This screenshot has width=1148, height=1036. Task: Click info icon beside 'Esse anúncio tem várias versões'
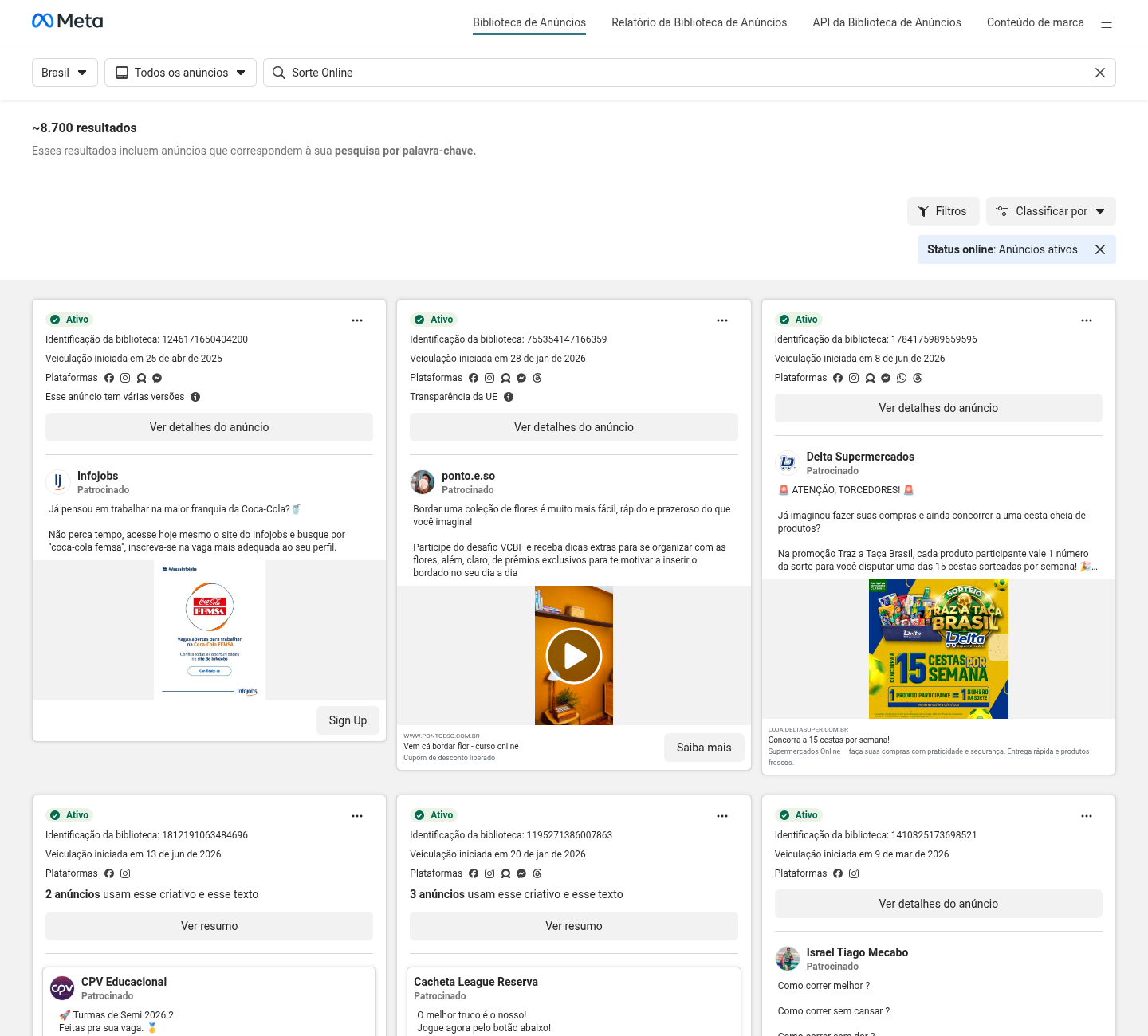[195, 397]
